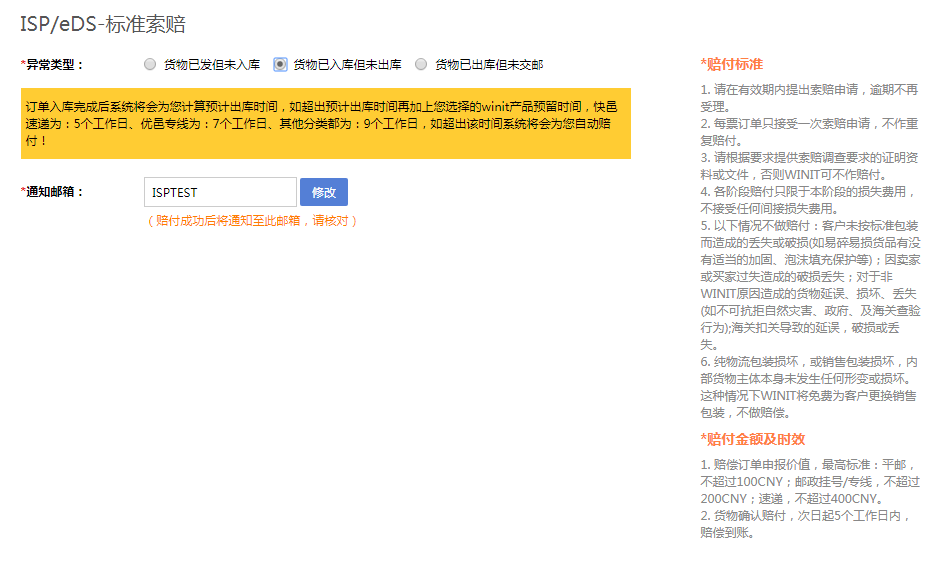944x582 pixels.
Task: Click rule 2 每票订单只接受一次索赔申请
Action: tap(809, 132)
